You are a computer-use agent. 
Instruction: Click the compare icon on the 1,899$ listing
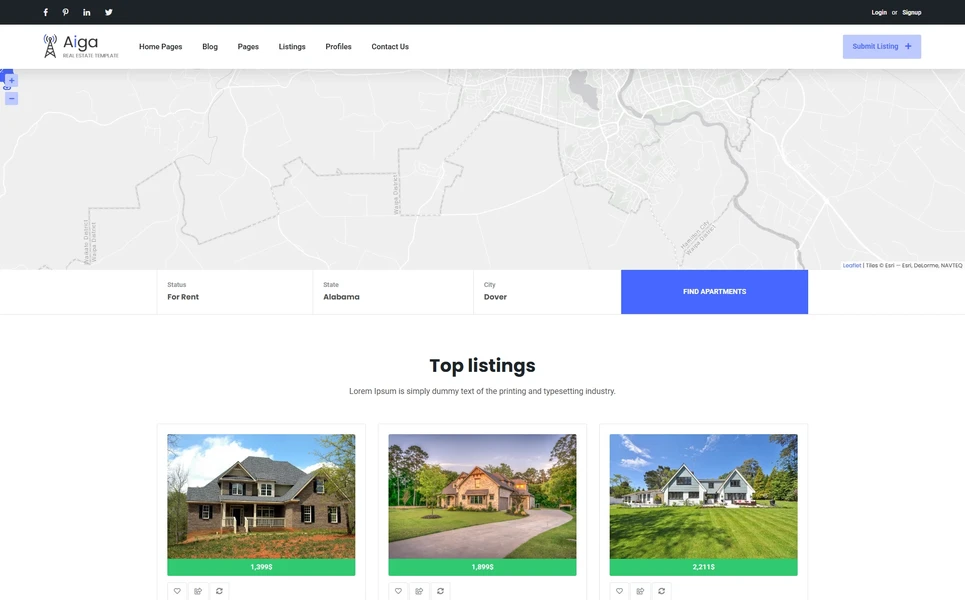pos(419,591)
